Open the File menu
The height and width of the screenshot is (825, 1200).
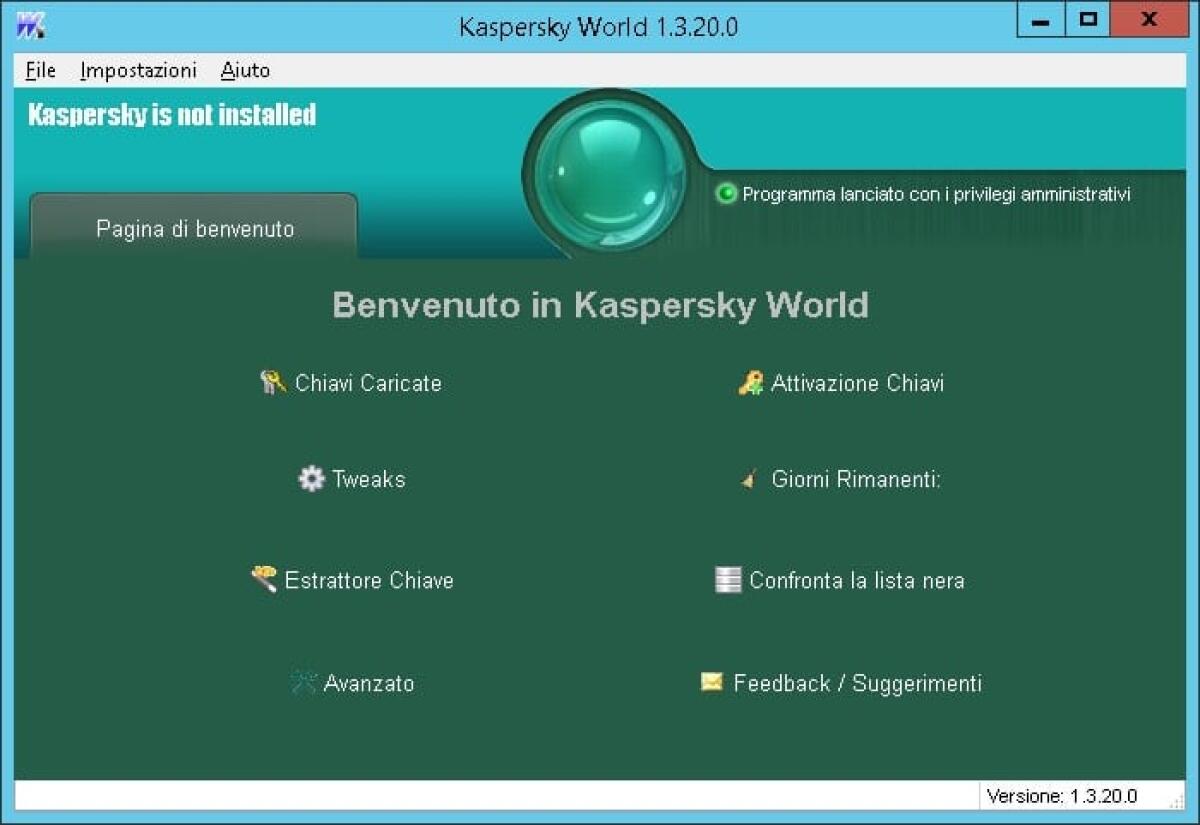(39, 70)
